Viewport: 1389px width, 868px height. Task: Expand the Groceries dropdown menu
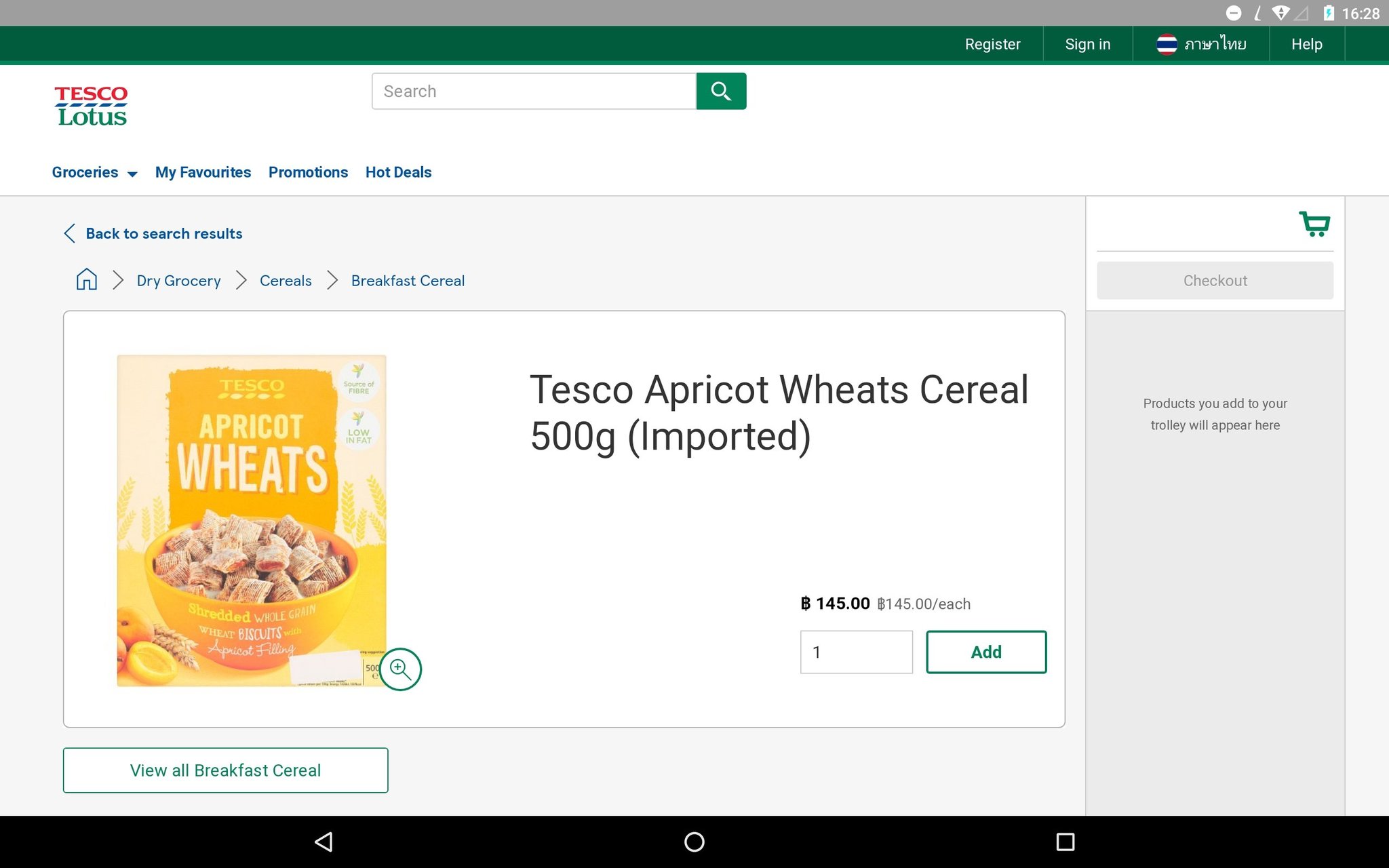(94, 172)
